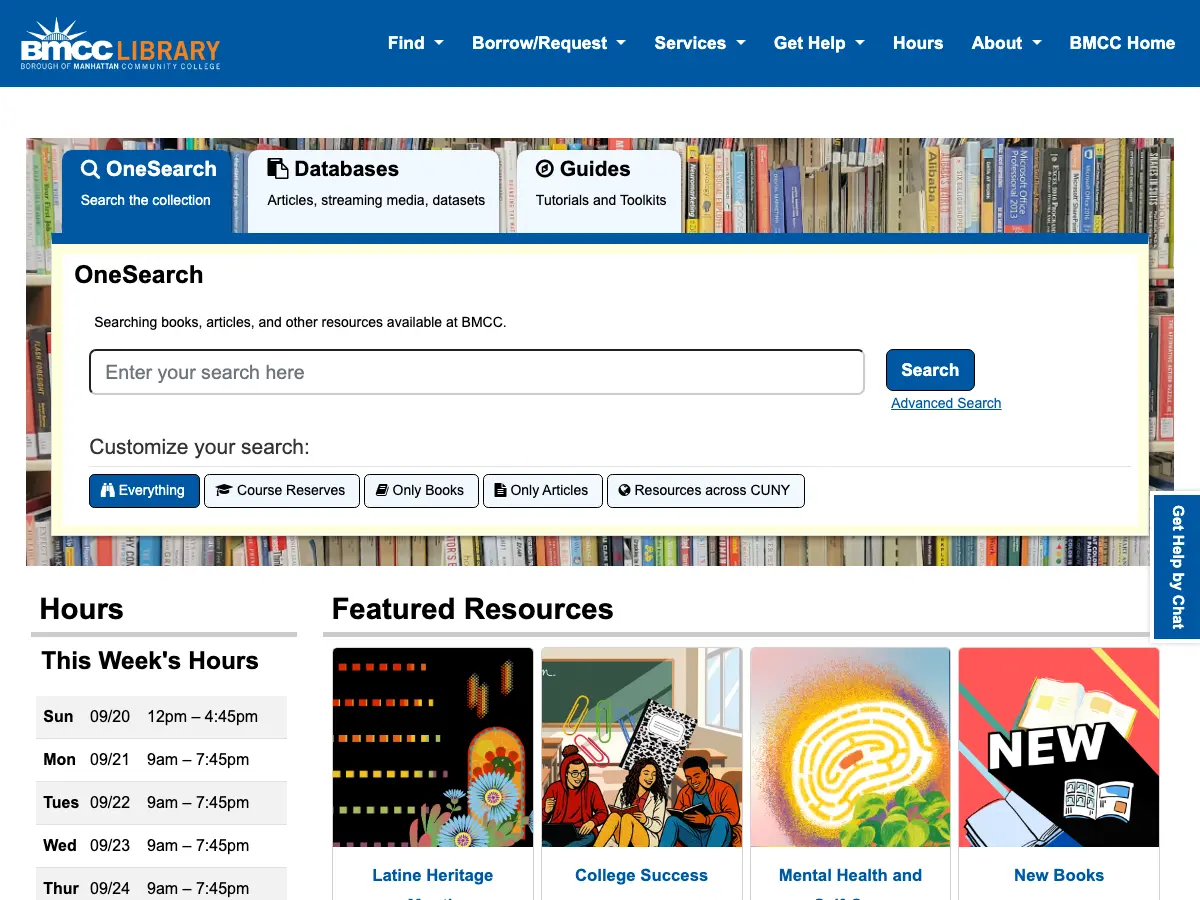Click the Thur 09/24 hours row
The width and height of the screenshot is (1200, 900).
161,886
